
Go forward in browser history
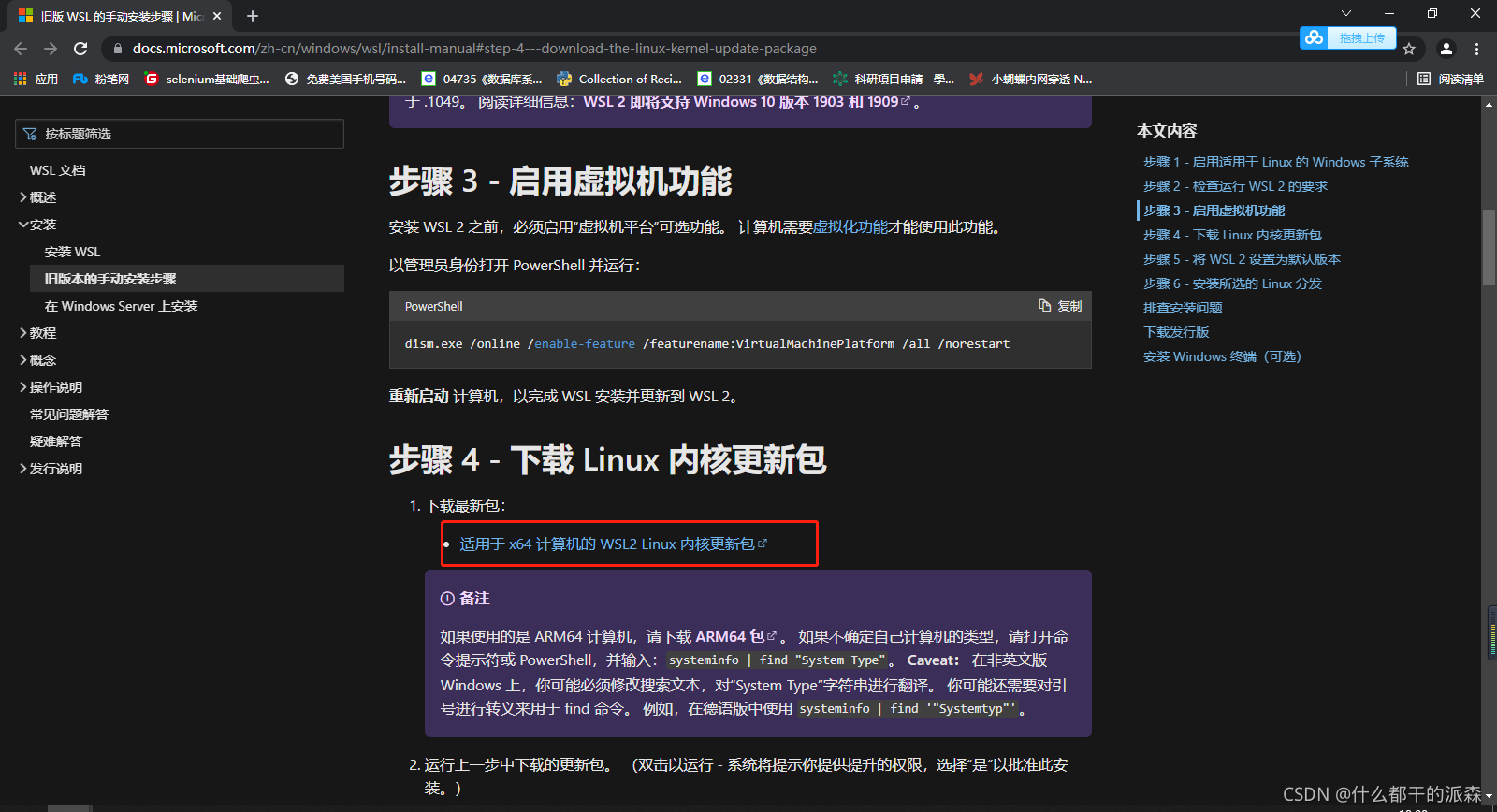point(51,49)
